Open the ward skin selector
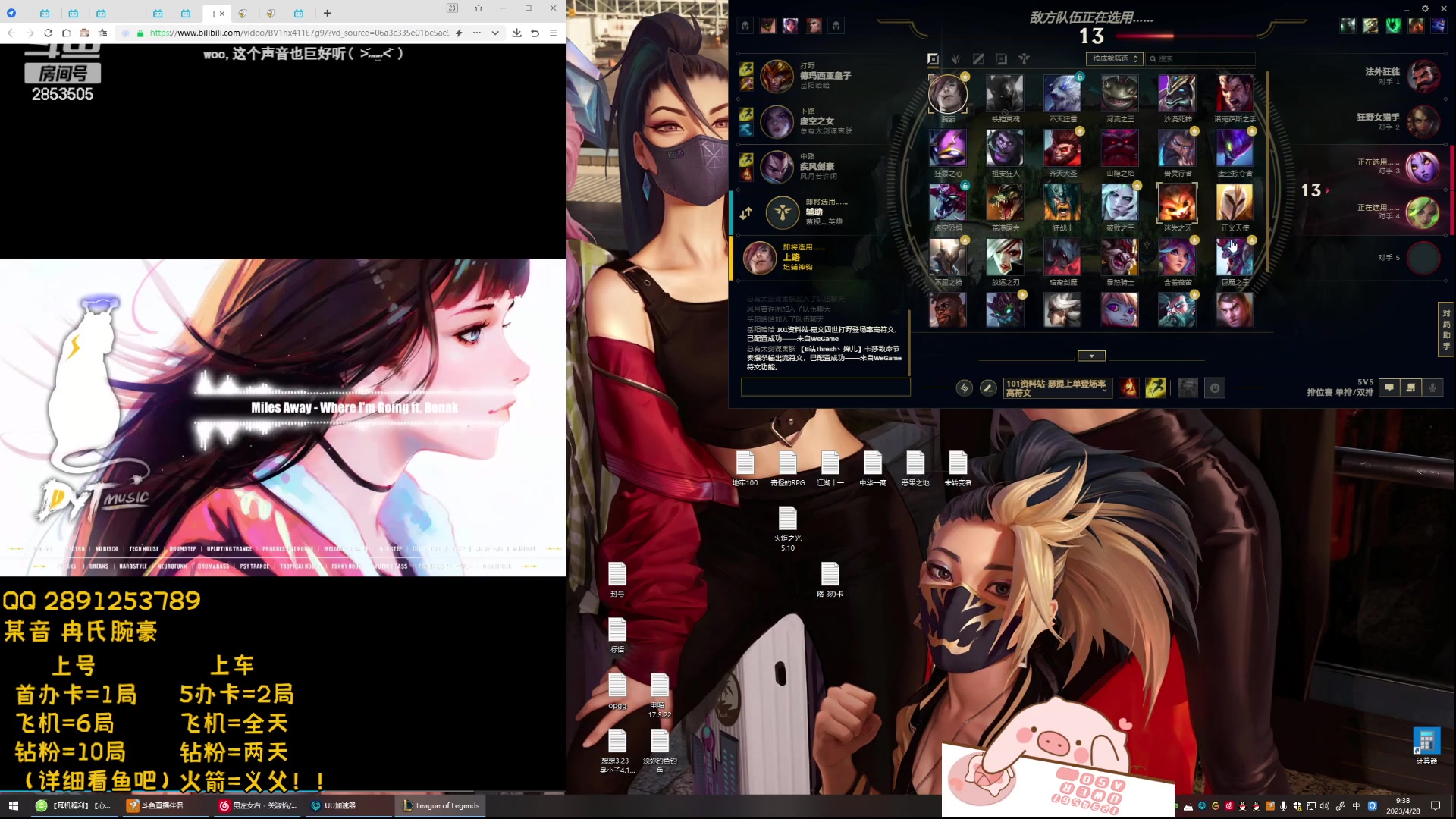Screen dimensions: 1456x819 coord(1188,388)
